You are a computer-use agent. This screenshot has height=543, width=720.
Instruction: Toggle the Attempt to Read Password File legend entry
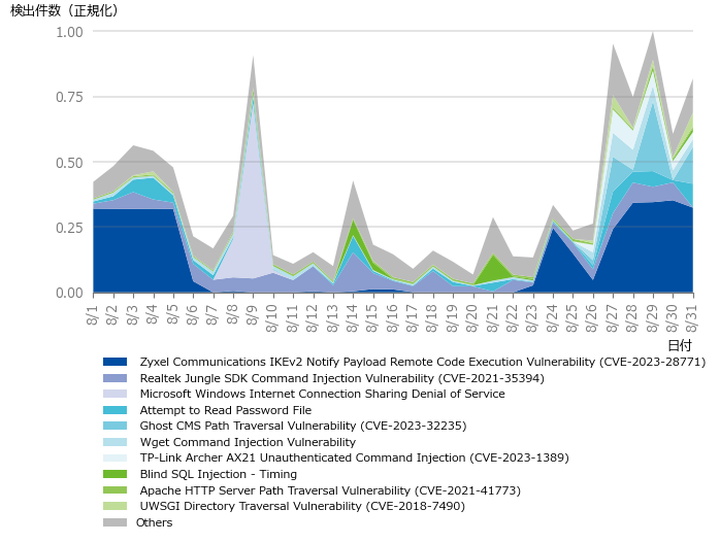(x=224, y=410)
